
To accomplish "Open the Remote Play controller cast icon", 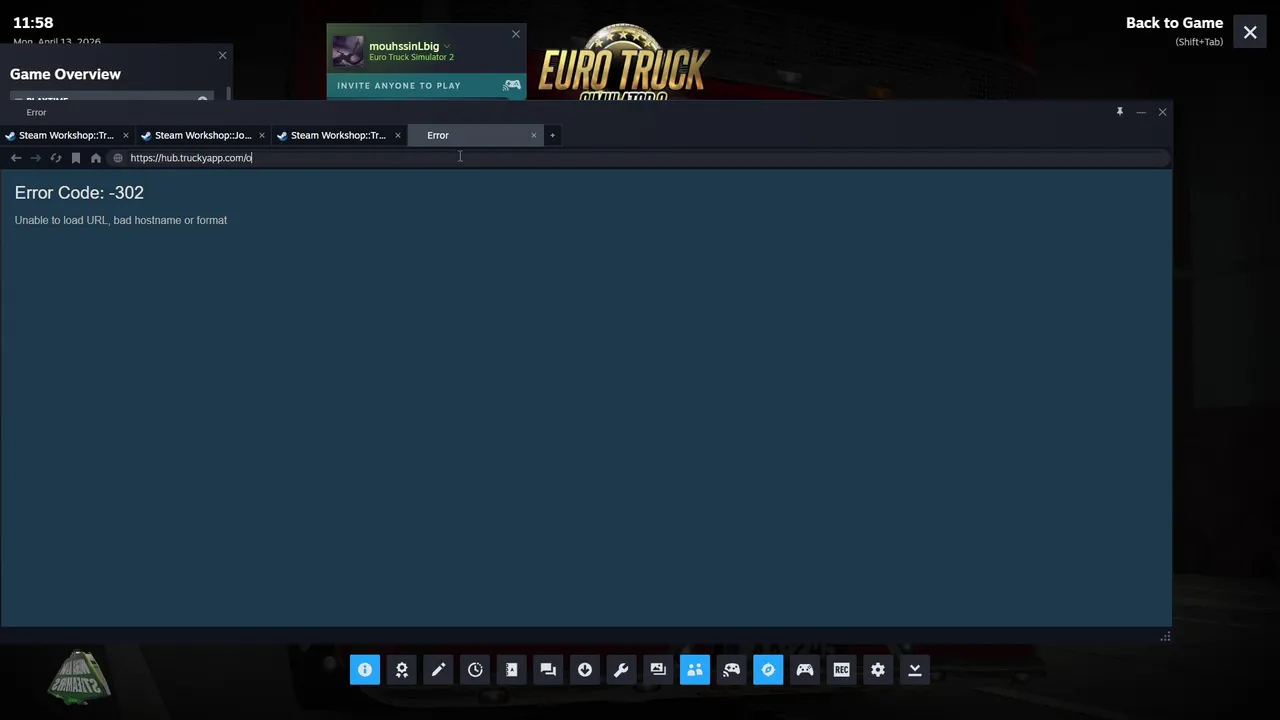I will (x=731, y=670).
